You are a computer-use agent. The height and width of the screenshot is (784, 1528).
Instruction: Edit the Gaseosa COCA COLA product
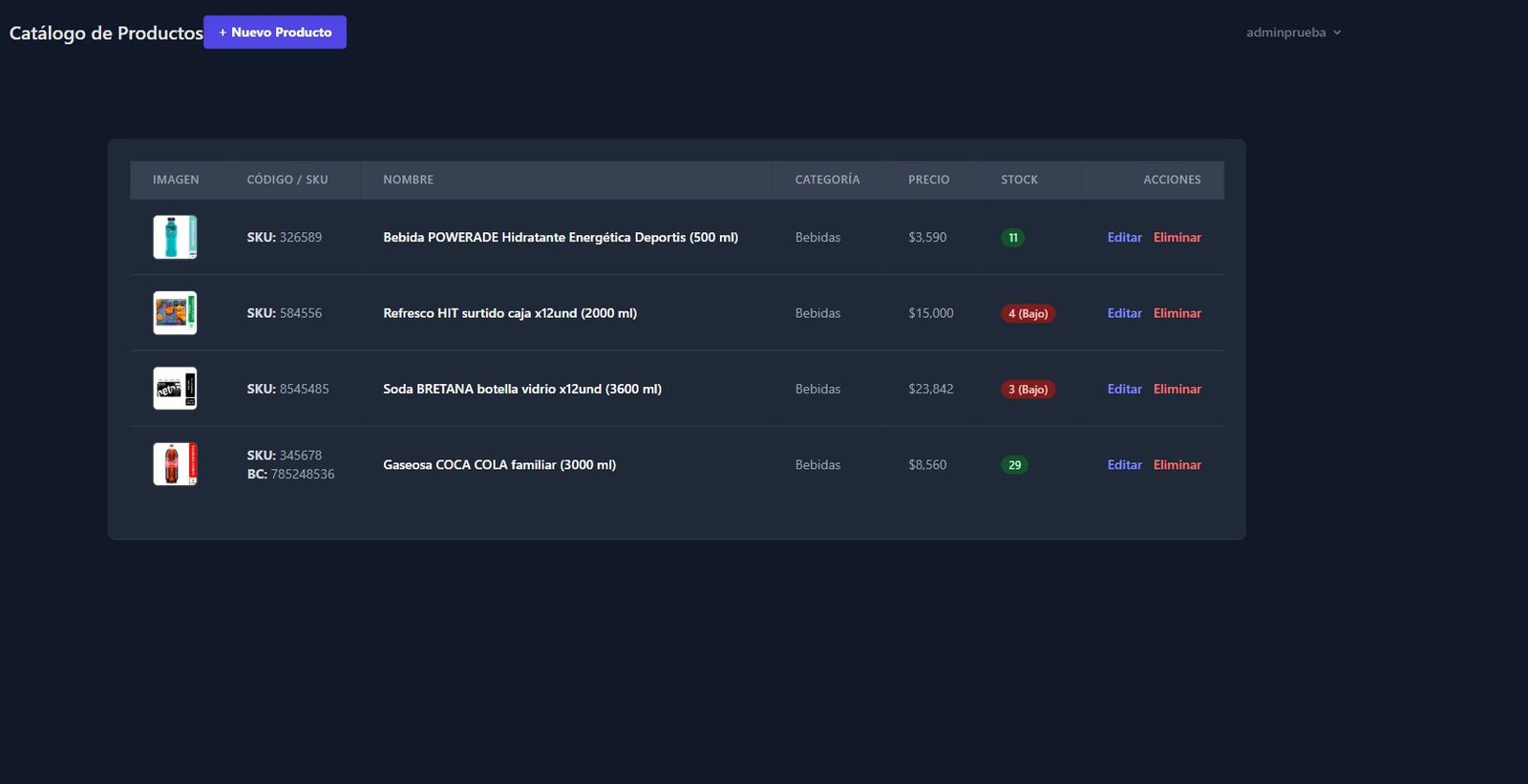(1124, 465)
